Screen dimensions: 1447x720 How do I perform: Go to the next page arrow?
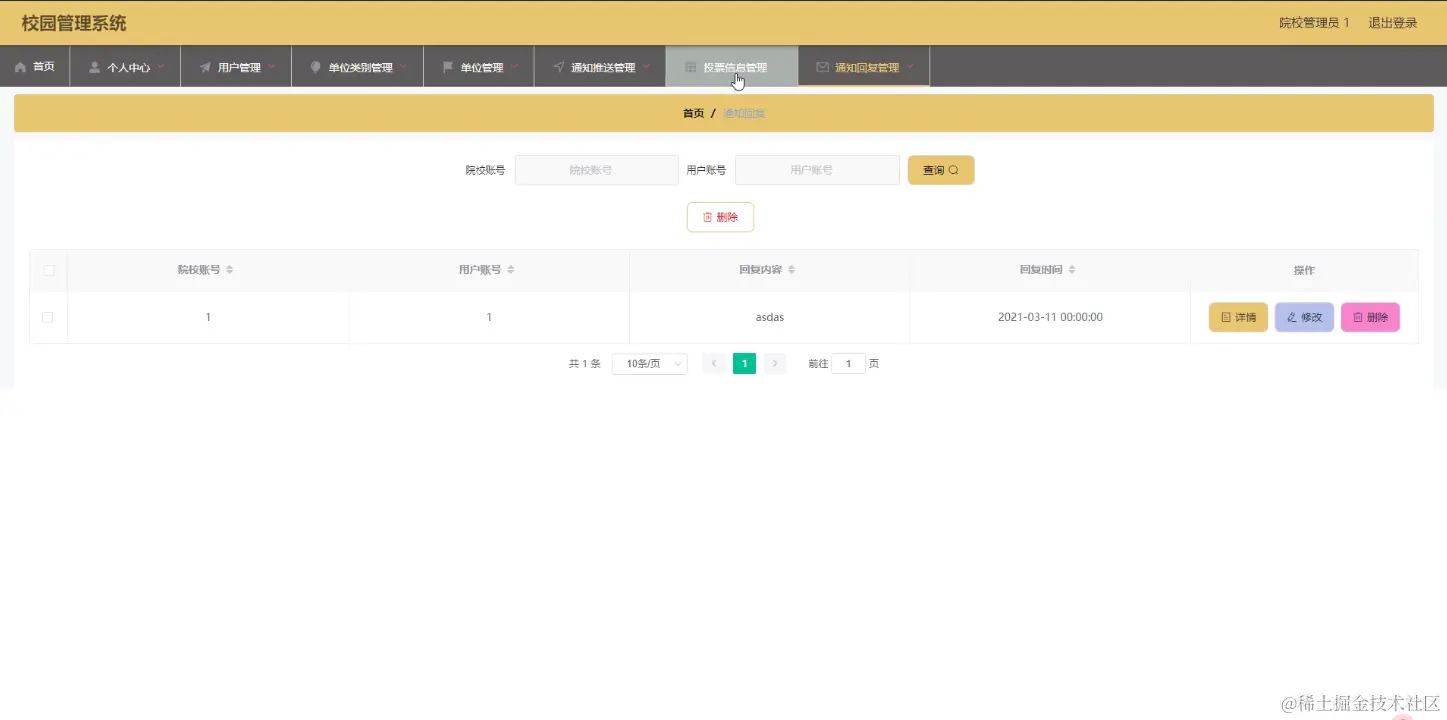775,364
